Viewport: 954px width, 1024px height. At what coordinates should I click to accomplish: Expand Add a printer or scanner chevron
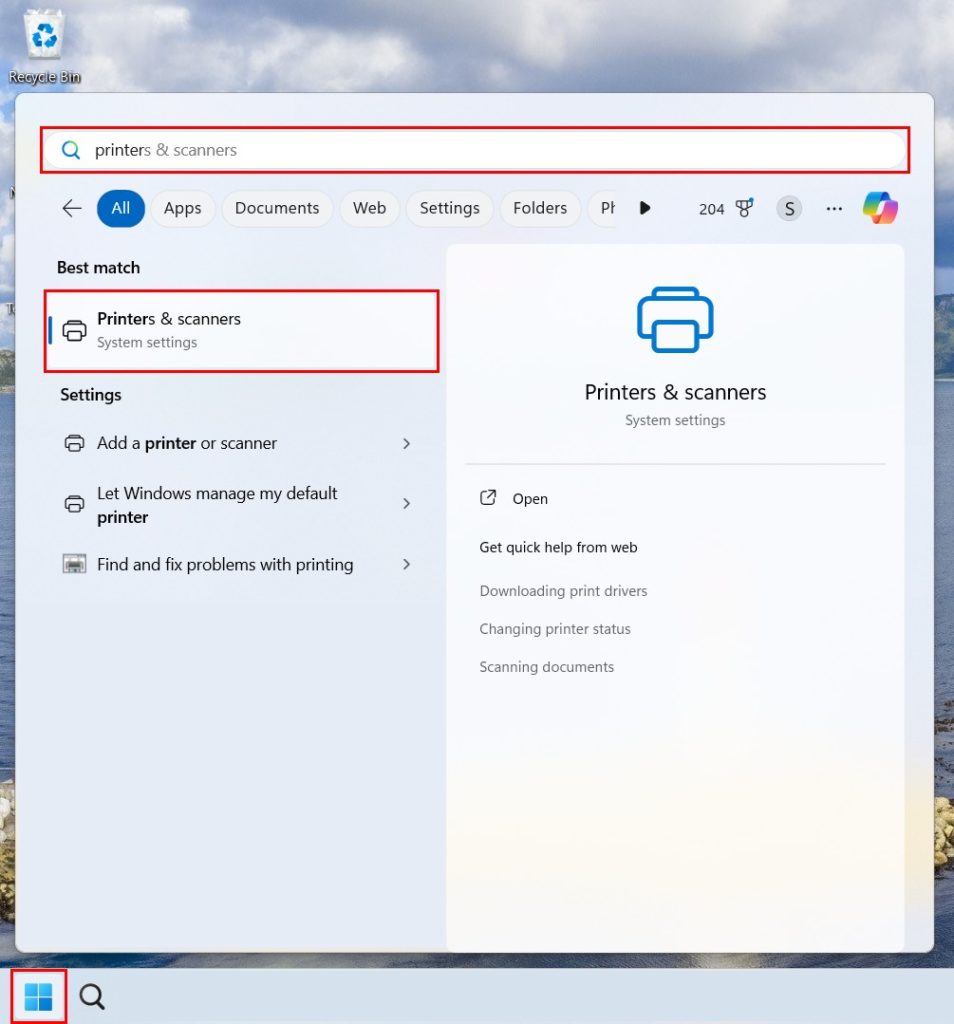[406, 443]
